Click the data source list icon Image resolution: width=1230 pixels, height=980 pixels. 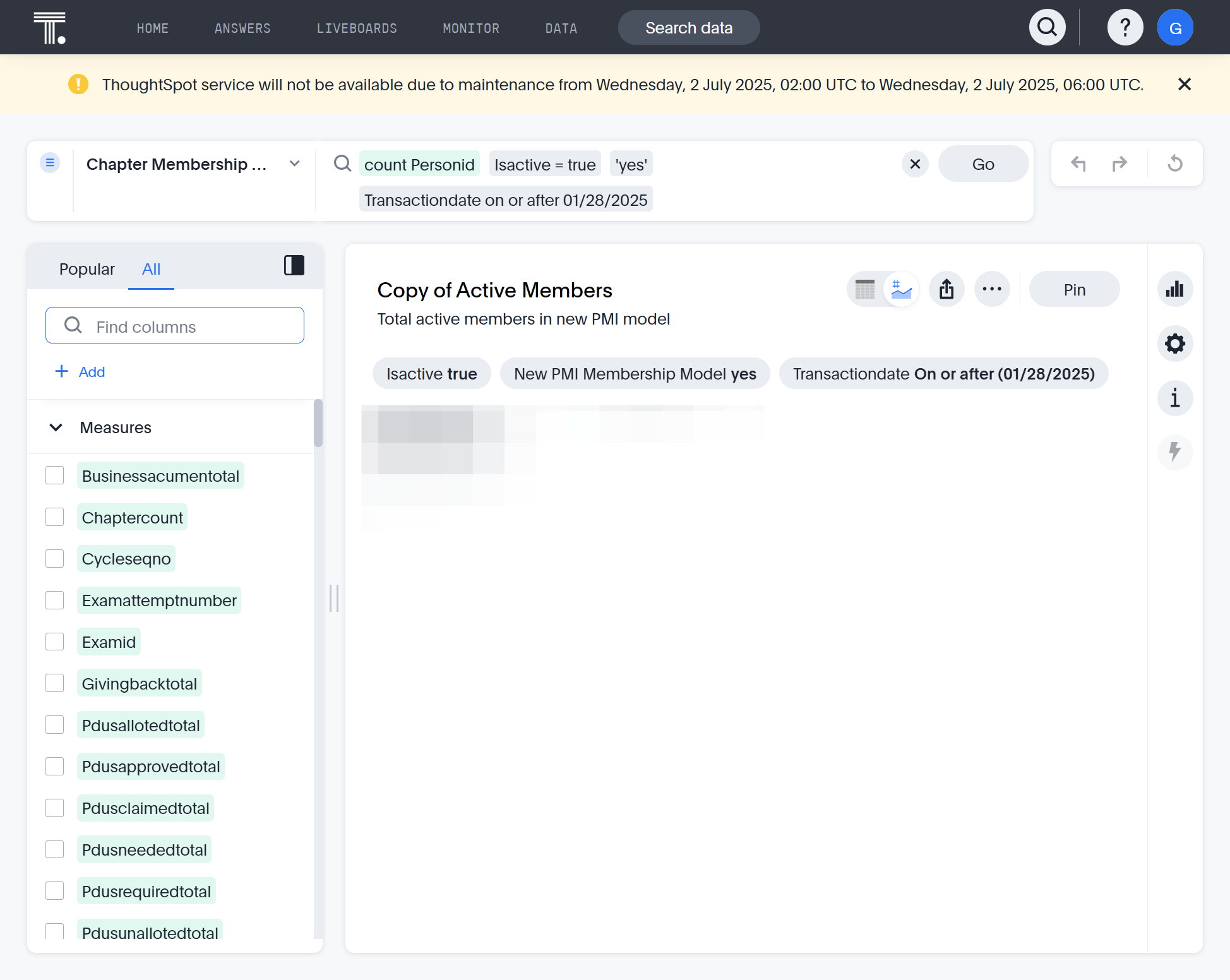(x=50, y=163)
